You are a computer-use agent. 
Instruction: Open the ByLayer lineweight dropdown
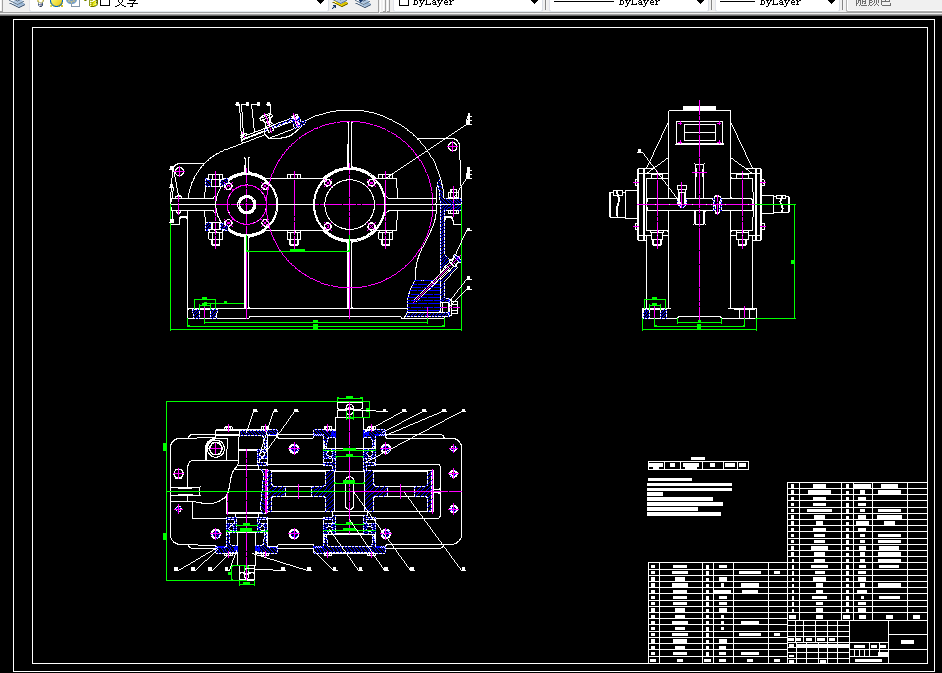(x=831, y=3)
